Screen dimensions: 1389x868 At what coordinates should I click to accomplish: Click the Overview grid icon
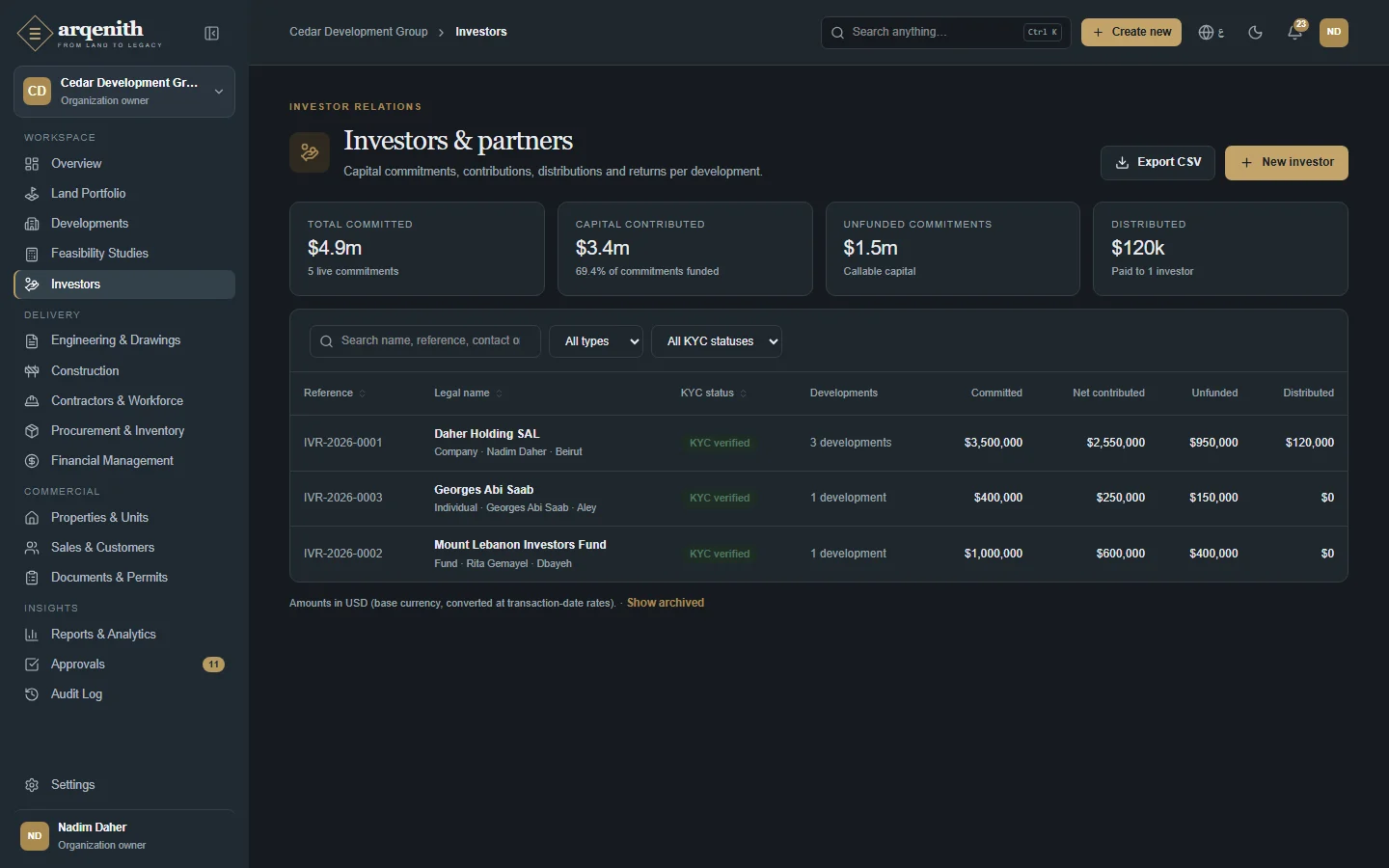click(32, 164)
